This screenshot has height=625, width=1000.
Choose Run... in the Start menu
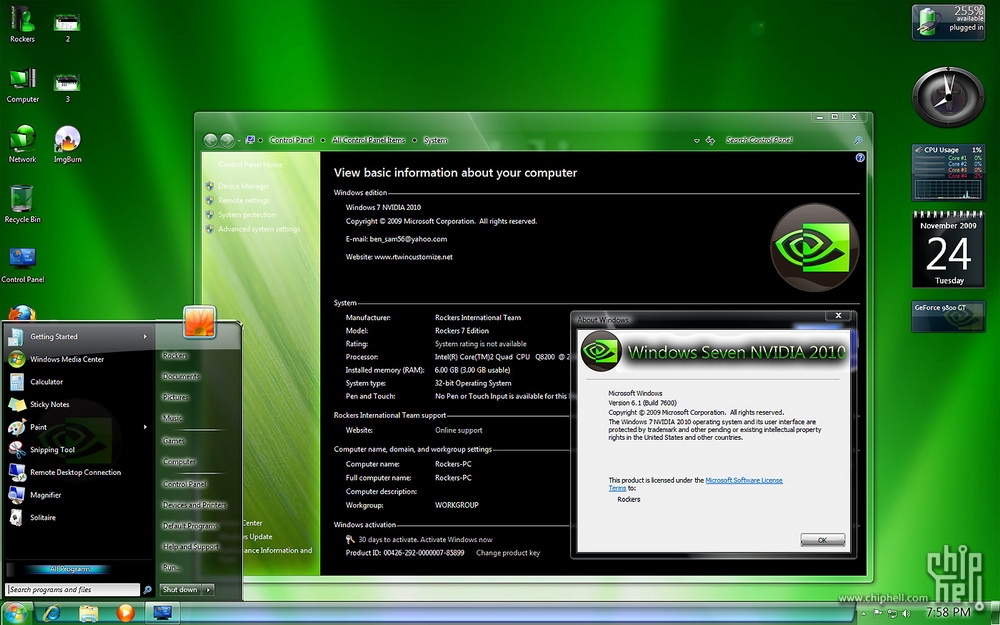pos(171,568)
